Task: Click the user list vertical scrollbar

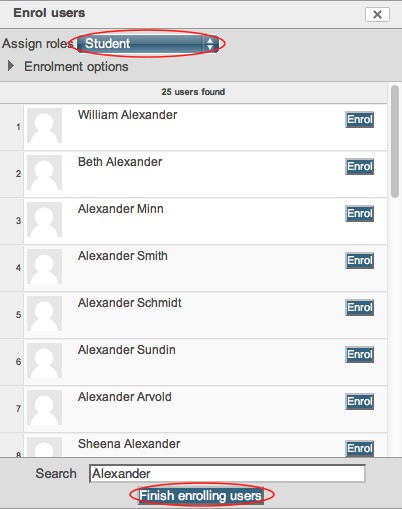Action: click(395, 141)
